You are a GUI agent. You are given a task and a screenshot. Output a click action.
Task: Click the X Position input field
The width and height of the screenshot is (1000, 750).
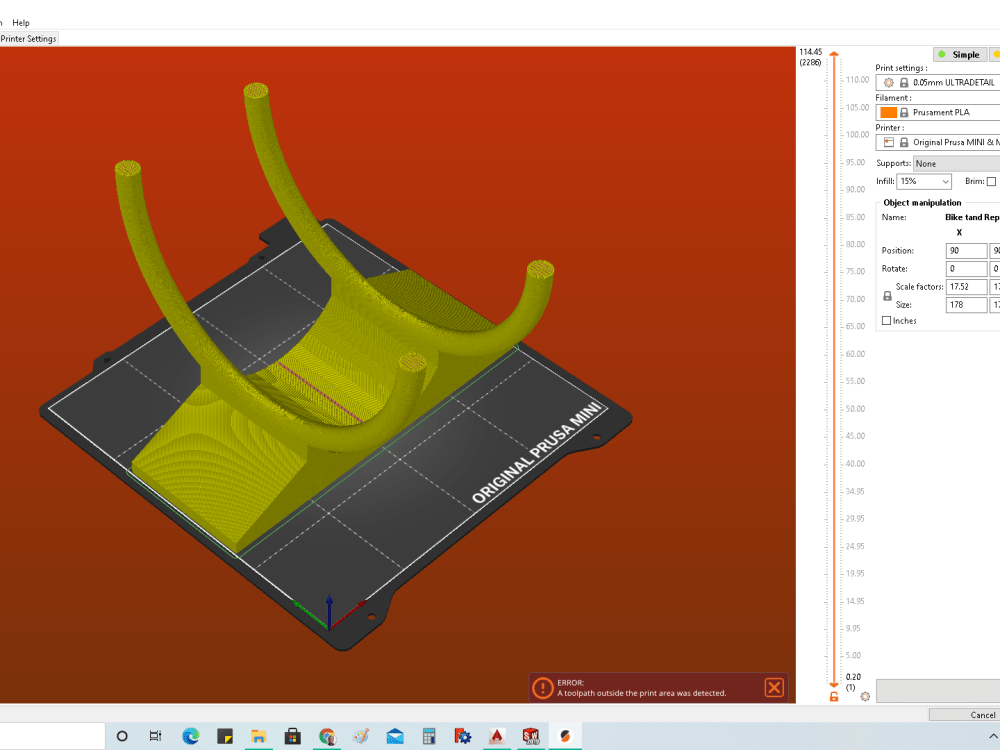point(966,250)
